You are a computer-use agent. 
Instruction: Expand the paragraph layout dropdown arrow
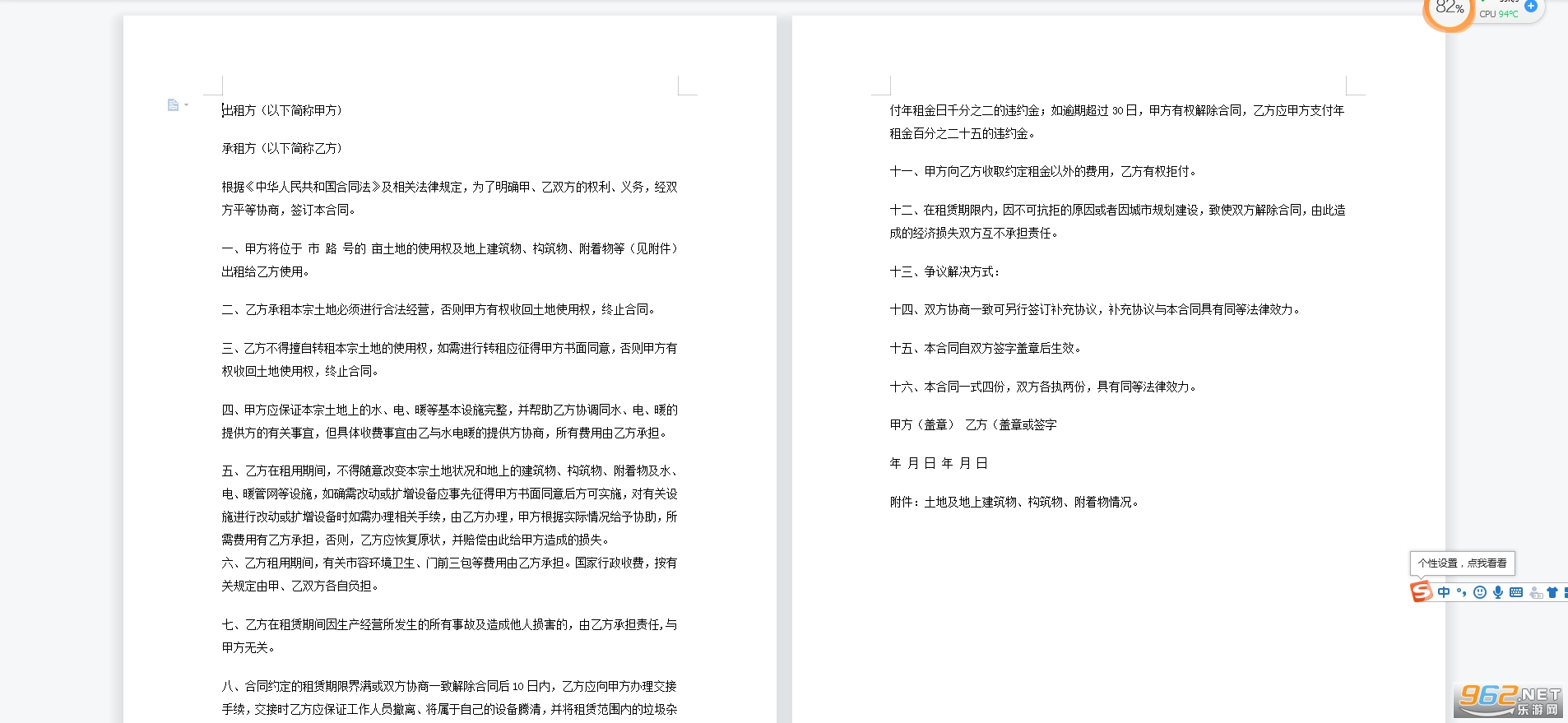point(187,104)
